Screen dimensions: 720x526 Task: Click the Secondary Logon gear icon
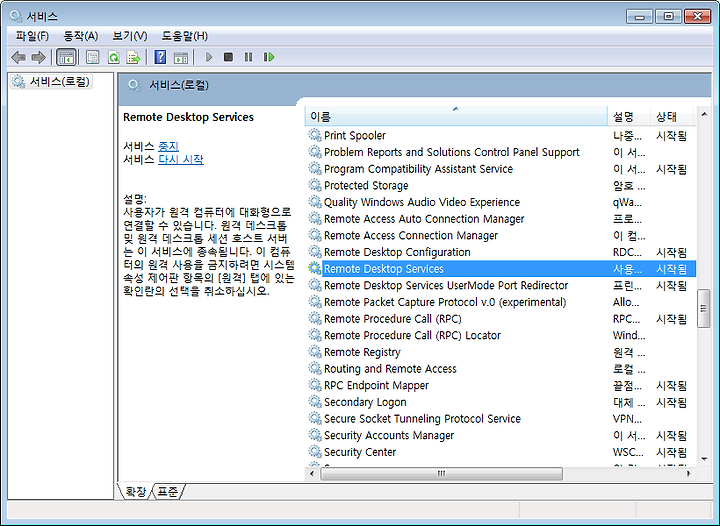coord(315,402)
